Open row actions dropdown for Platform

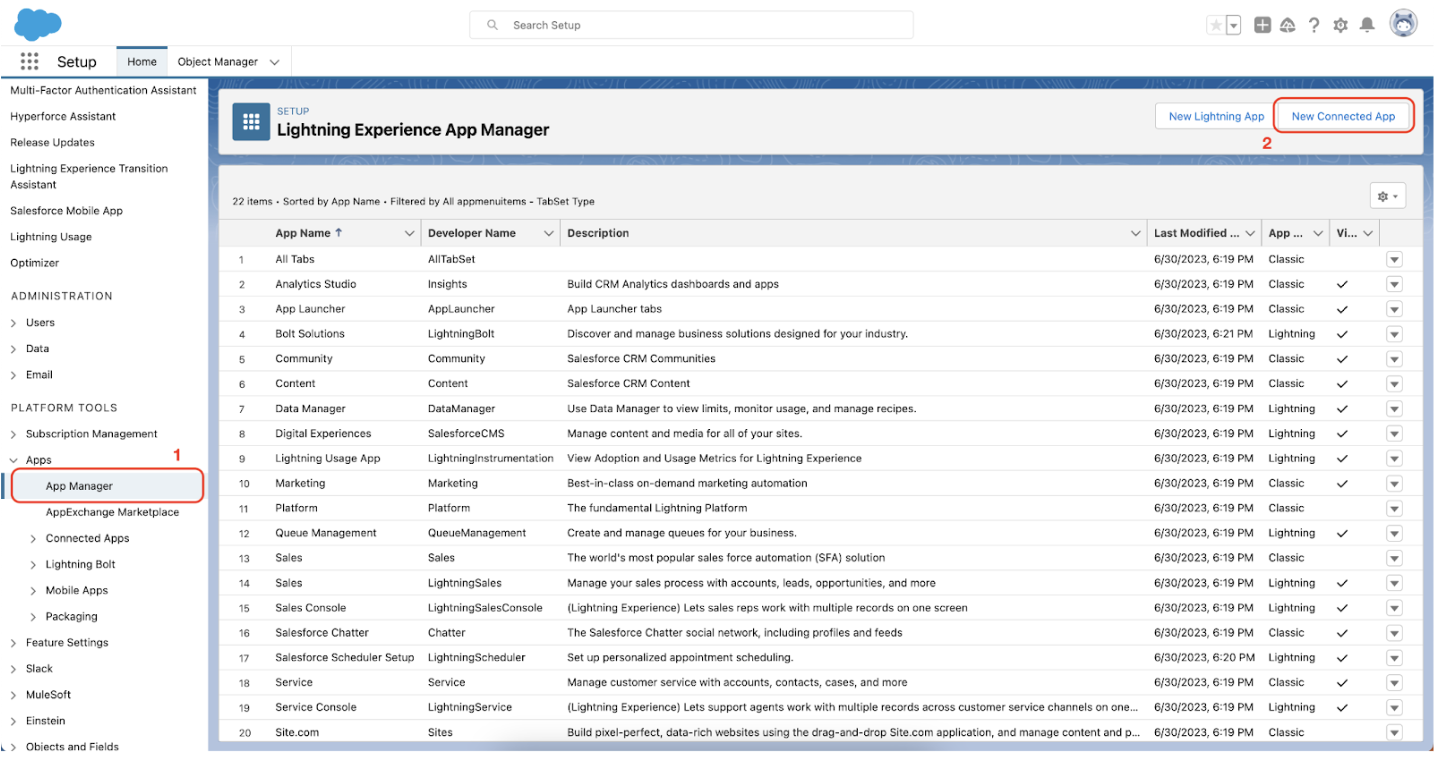click(x=1394, y=508)
